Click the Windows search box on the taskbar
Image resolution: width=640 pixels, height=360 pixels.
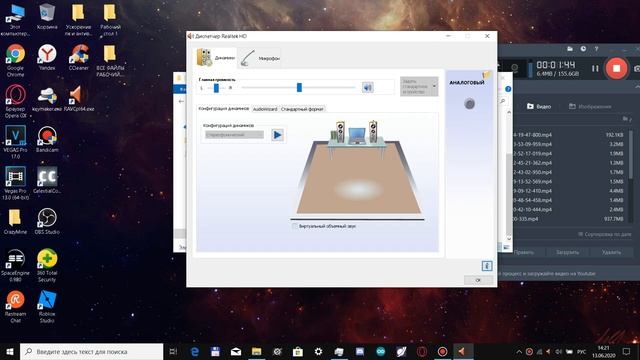tap(91, 351)
